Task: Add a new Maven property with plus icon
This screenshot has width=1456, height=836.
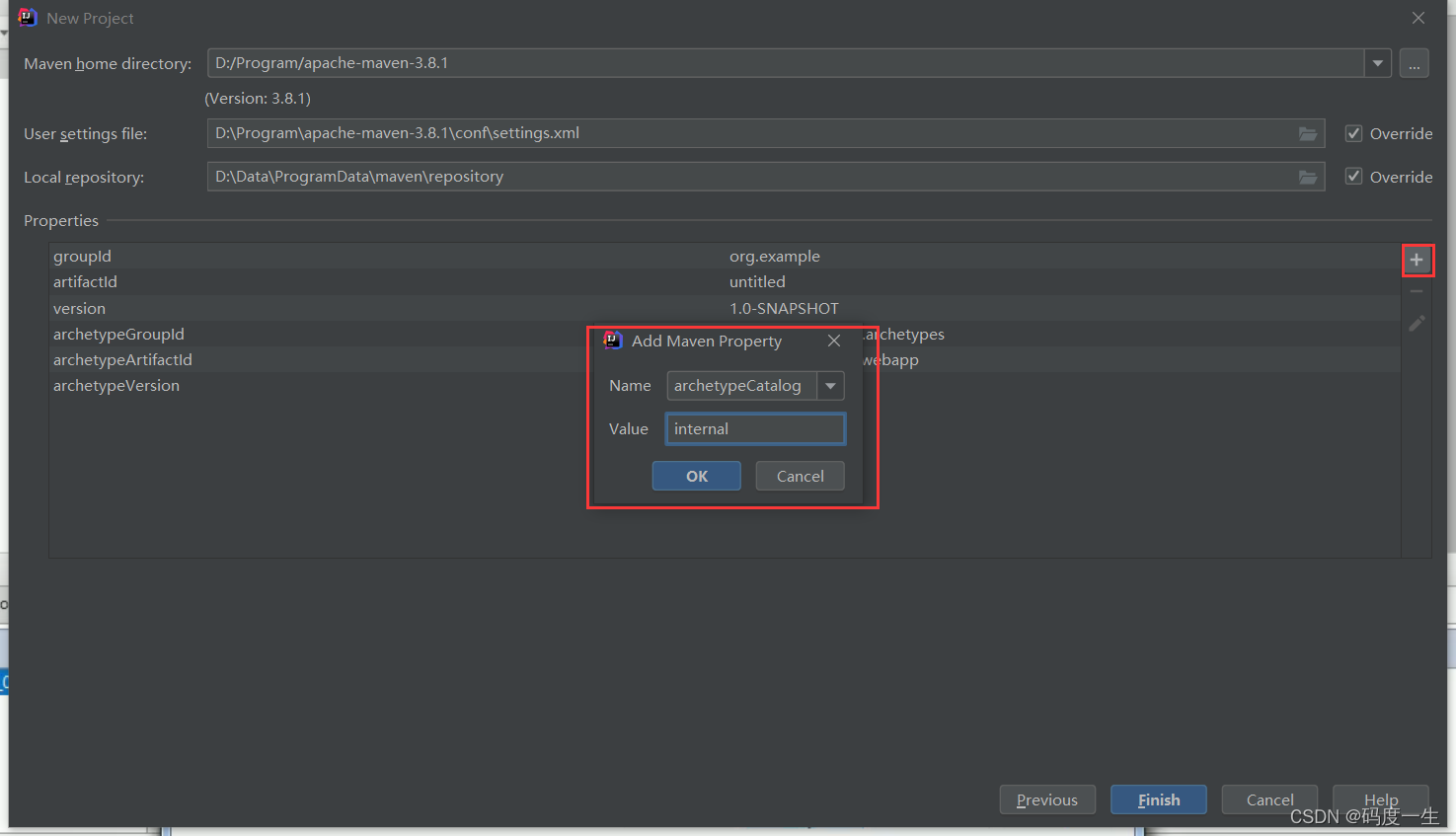Action: [x=1417, y=260]
